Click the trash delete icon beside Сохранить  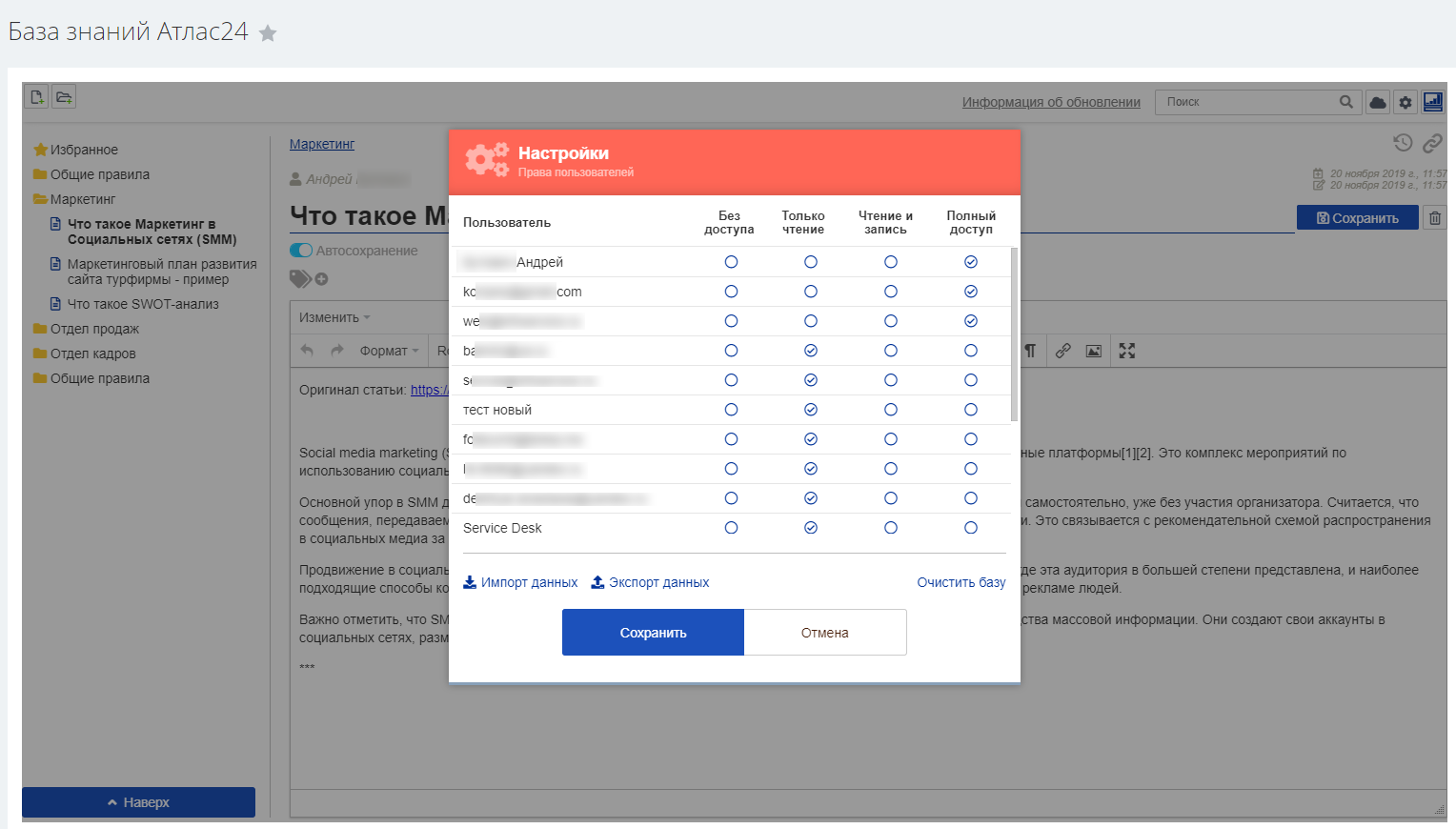1435,218
